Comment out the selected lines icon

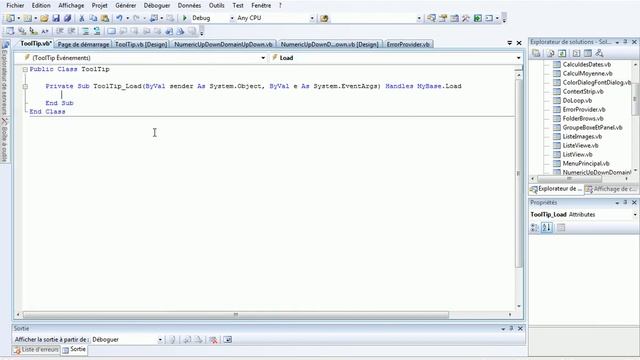pos(85,31)
